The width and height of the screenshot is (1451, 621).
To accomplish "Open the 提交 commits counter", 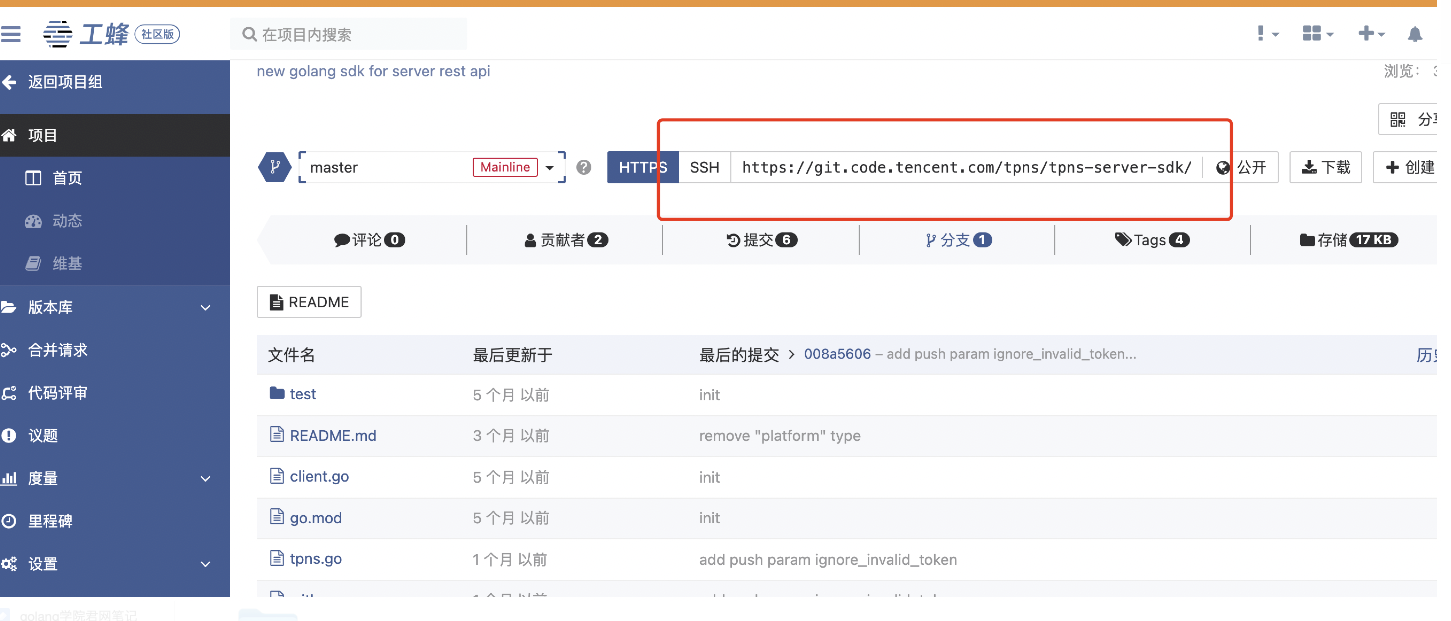I will (x=760, y=240).
